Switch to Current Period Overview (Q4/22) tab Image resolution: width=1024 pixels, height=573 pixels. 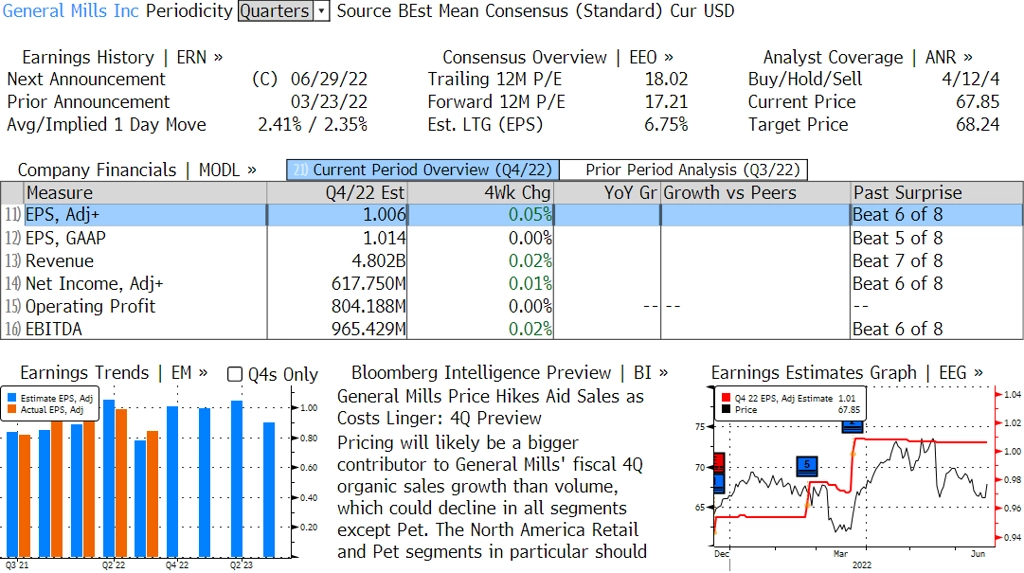(423, 170)
